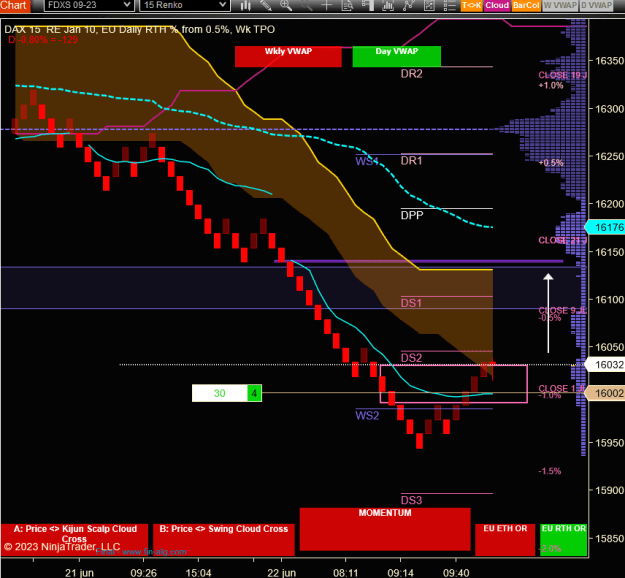Click the cyan 16176 price marker
The height and width of the screenshot is (578, 625).
click(x=606, y=228)
